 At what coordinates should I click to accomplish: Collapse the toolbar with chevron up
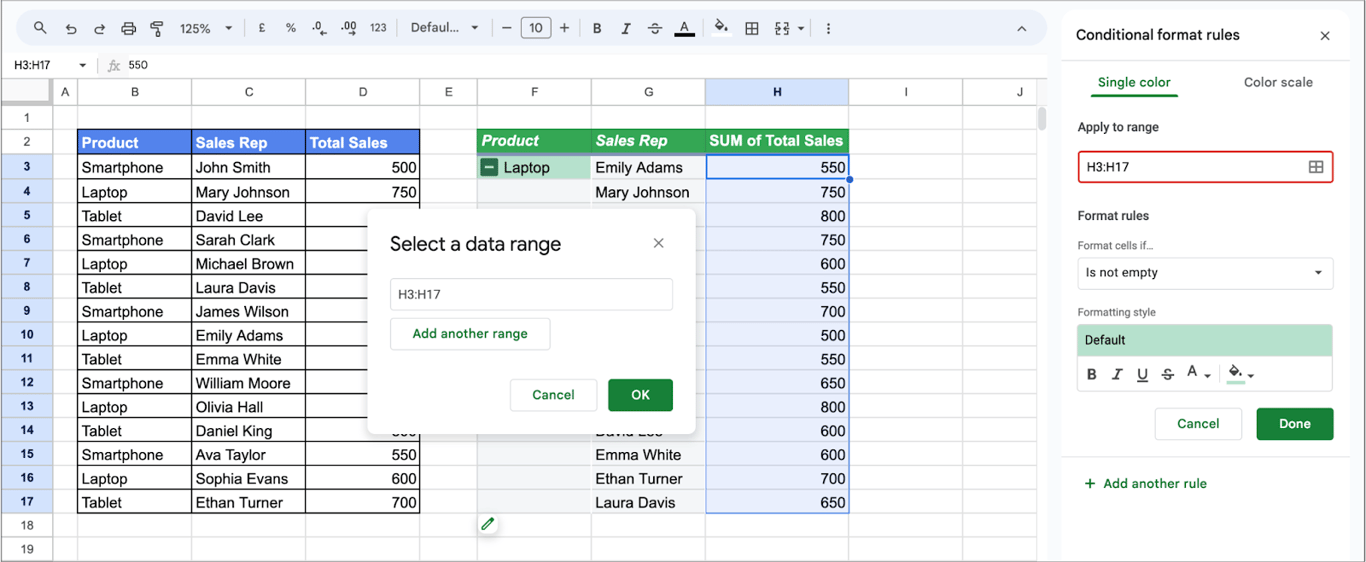pos(1021,28)
